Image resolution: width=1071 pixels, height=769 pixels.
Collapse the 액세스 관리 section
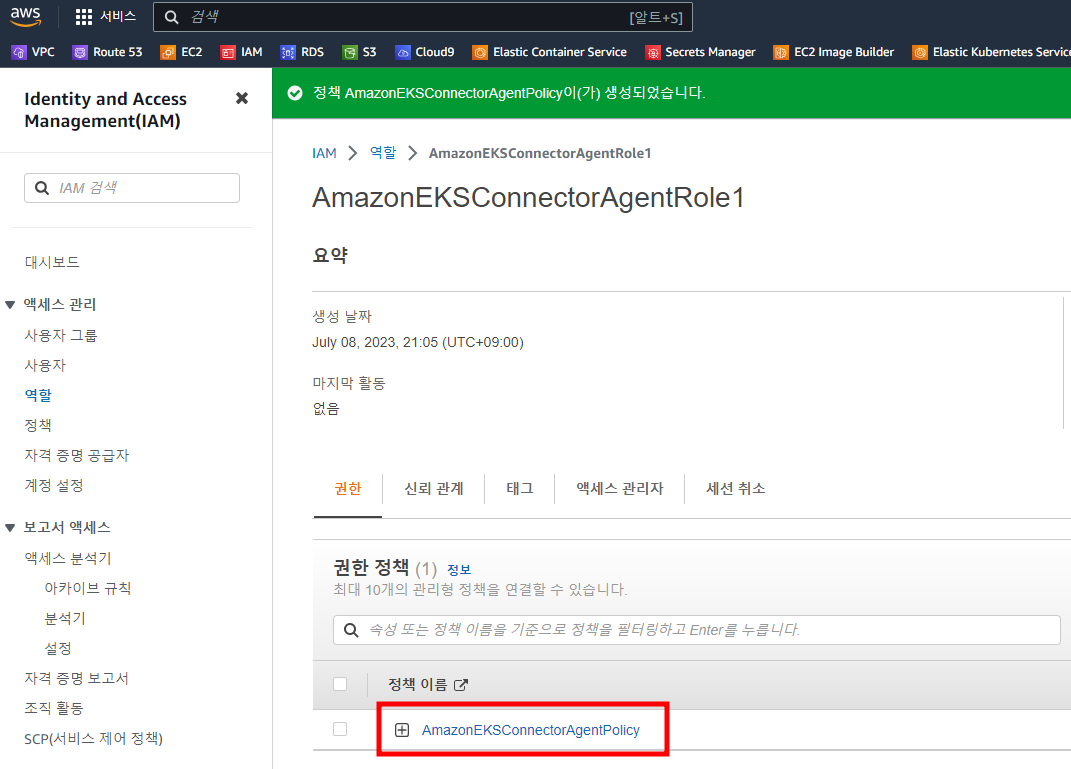(x=10, y=305)
